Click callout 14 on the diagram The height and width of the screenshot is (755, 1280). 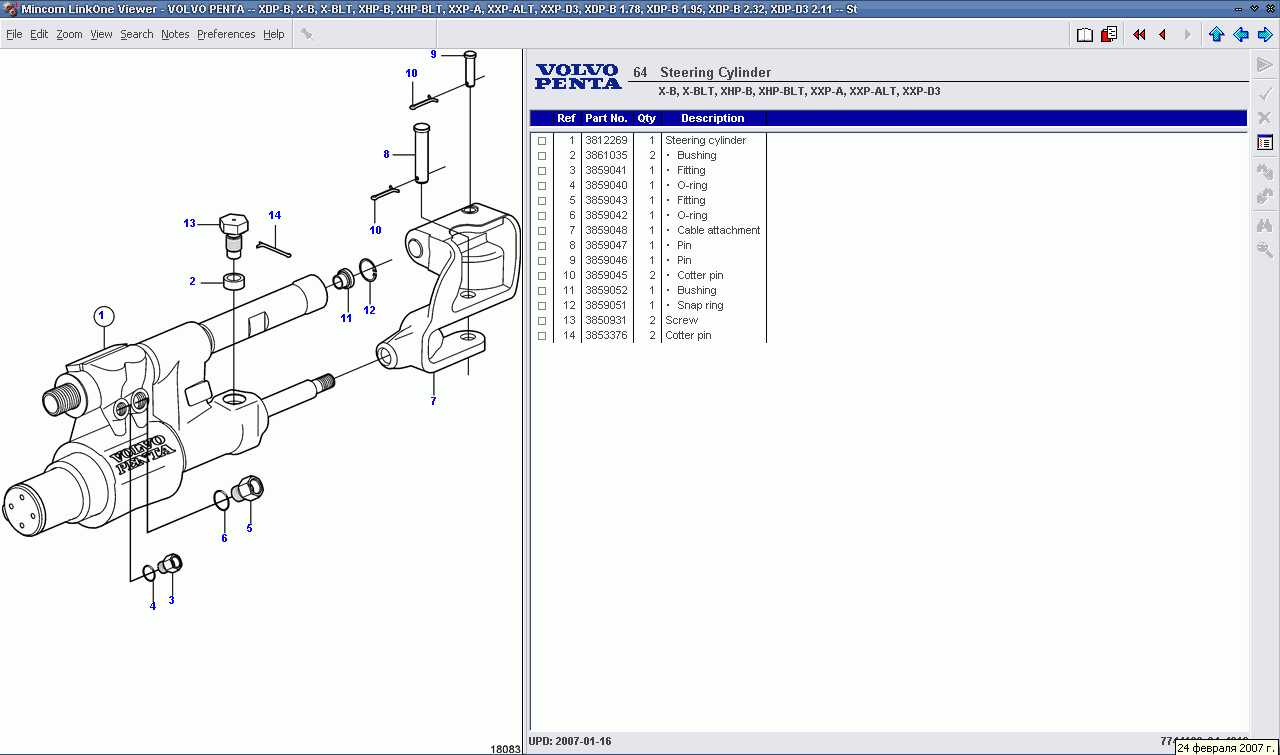tap(275, 215)
